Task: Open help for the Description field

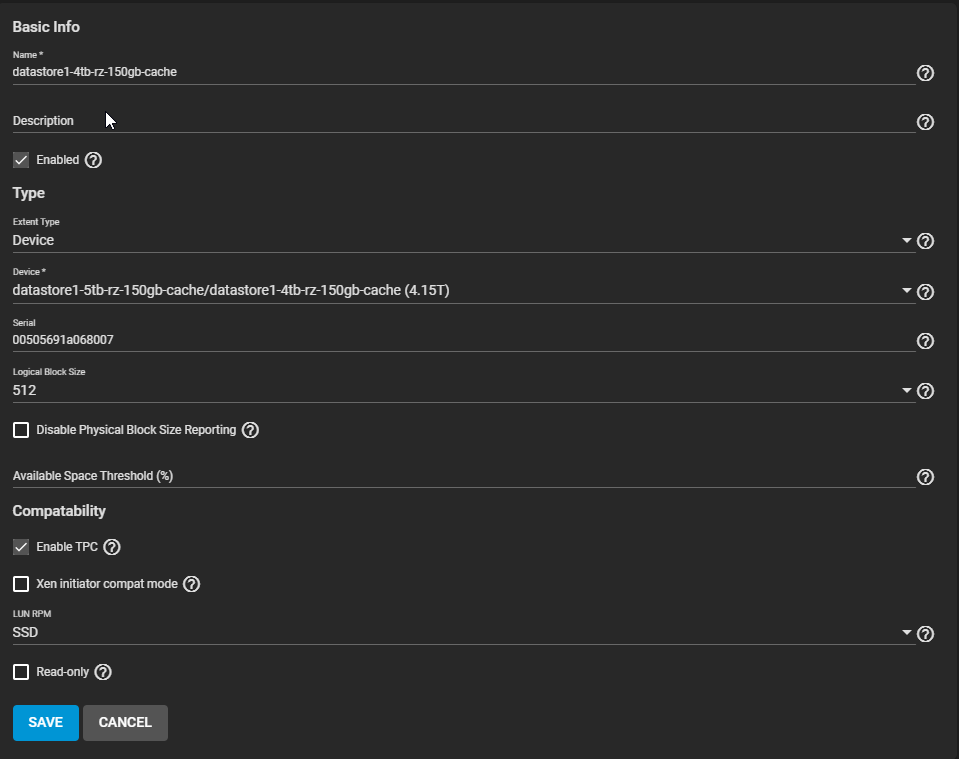Action: (x=925, y=122)
